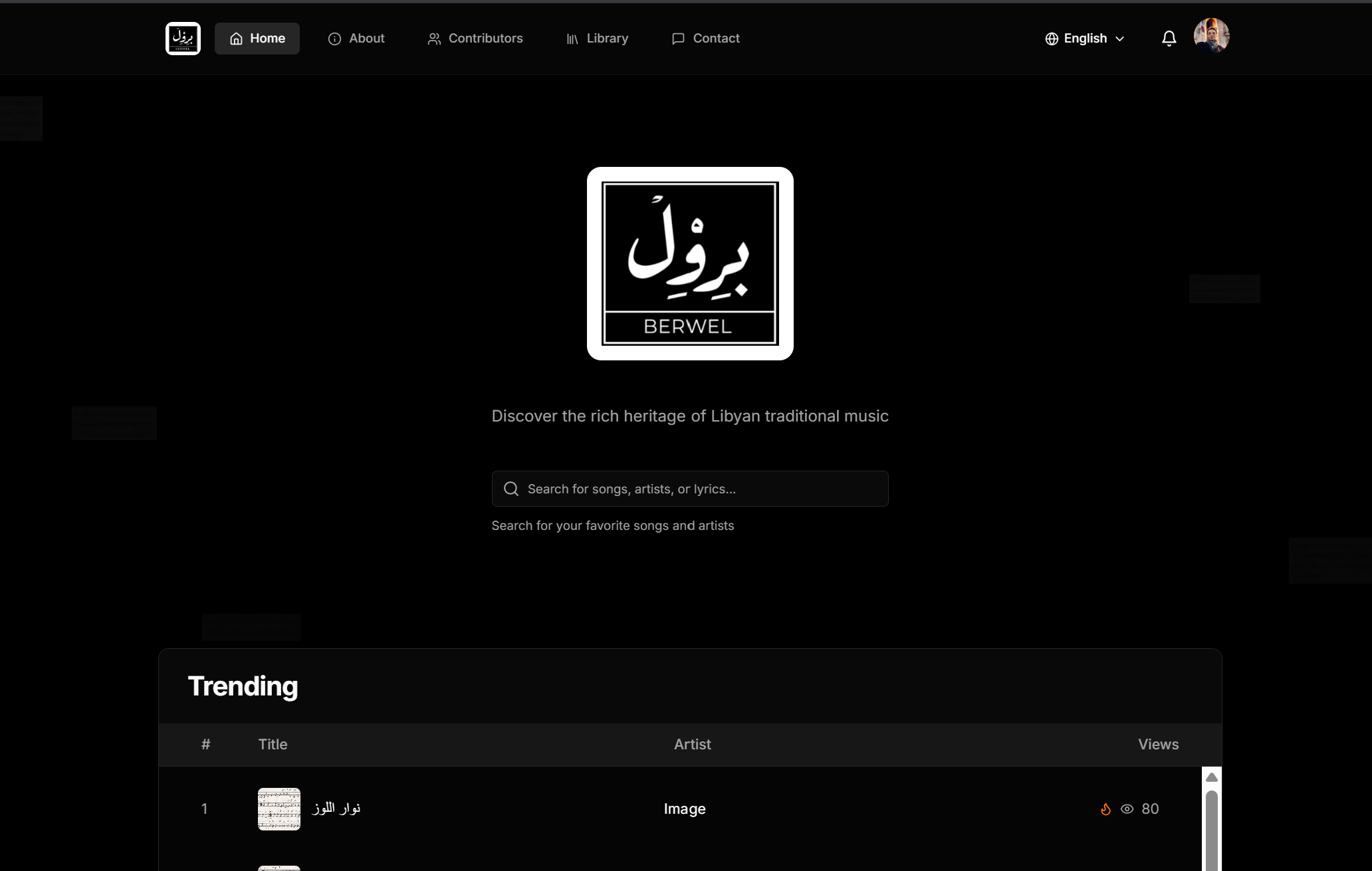Click the globe language icon
1372x871 pixels.
[x=1052, y=39]
